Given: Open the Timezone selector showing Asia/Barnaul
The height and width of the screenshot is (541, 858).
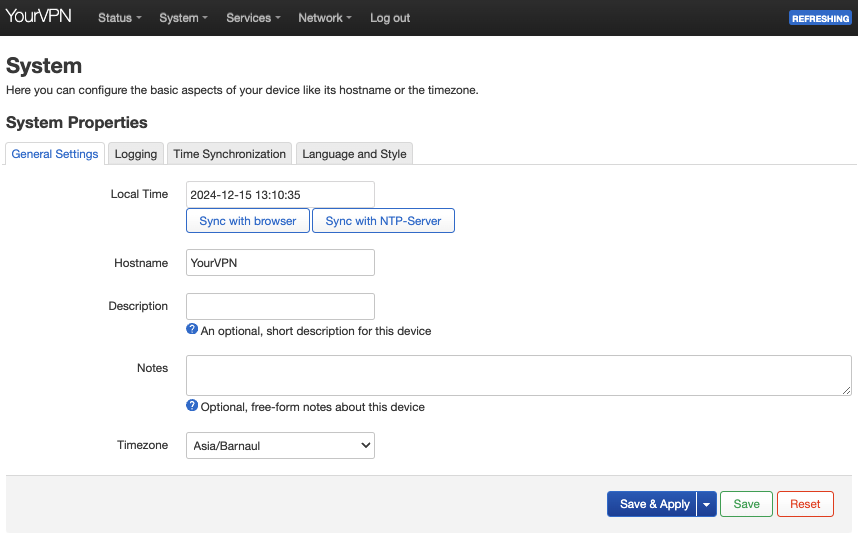Looking at the screenshot, I should click(x=280, y=446).
